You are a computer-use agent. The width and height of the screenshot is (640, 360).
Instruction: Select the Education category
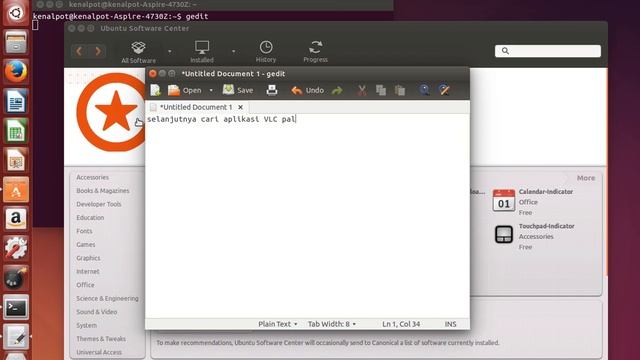pyautogui.click(x=90, y=218)
